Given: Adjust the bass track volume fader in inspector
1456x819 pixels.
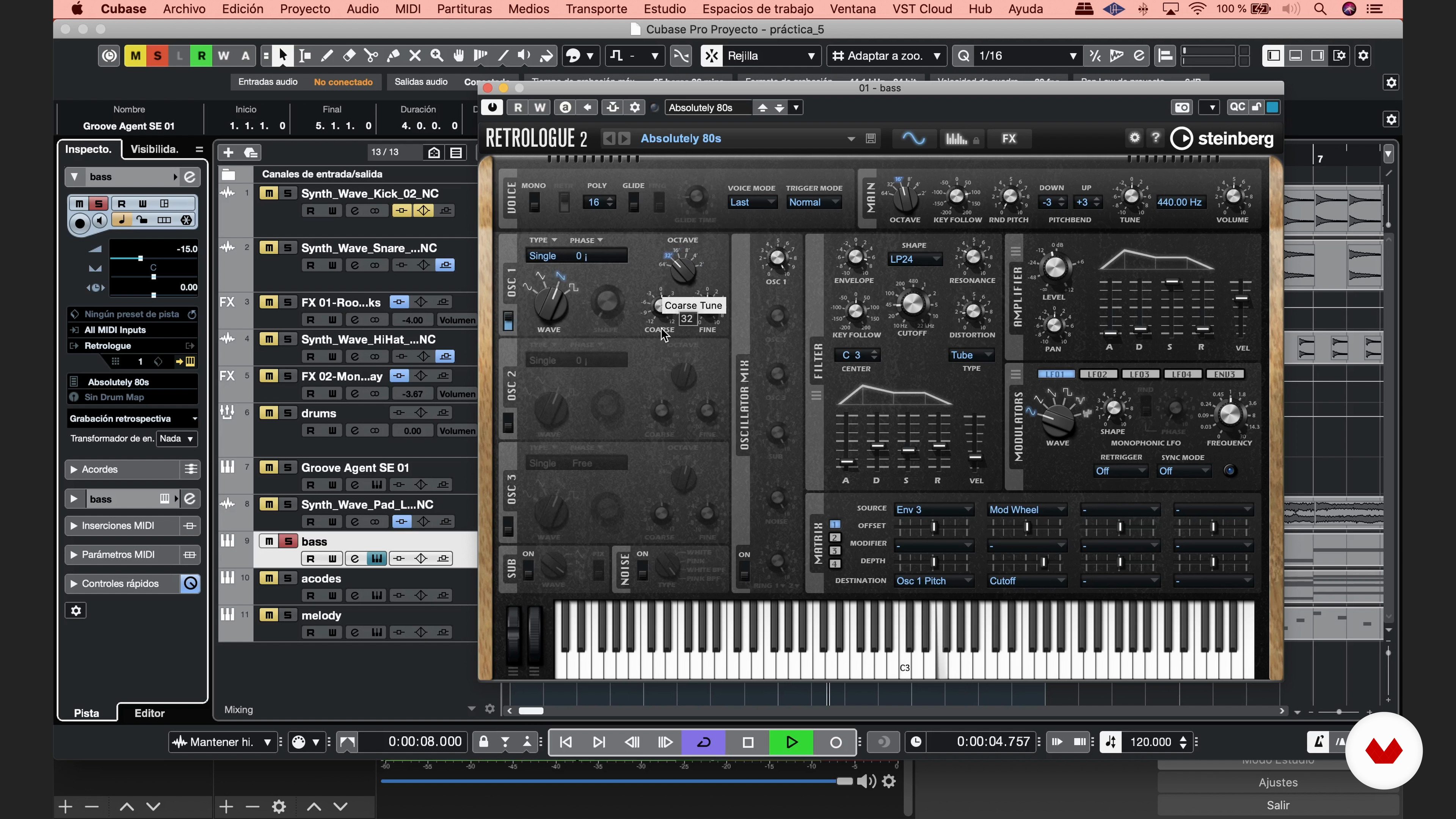Looking at the screenshot, I should (140, 258).
